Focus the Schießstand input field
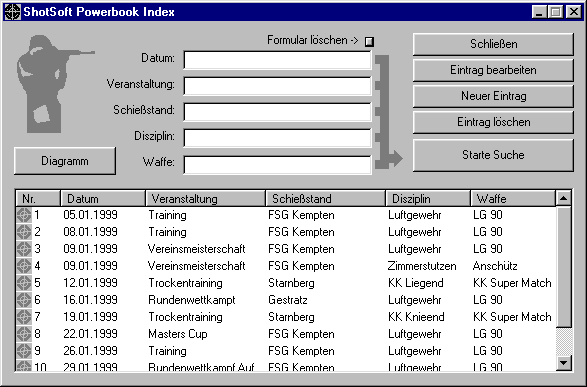Image resolution: width=587 pixels, height=387 pixels. [x=277, y=112]
